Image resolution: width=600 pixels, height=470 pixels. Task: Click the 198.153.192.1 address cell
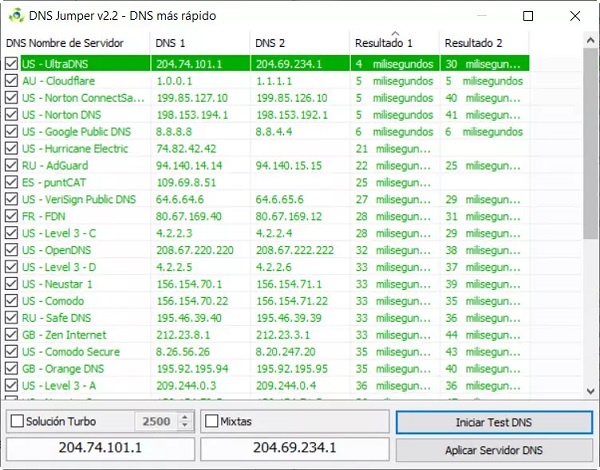point(292,115)
